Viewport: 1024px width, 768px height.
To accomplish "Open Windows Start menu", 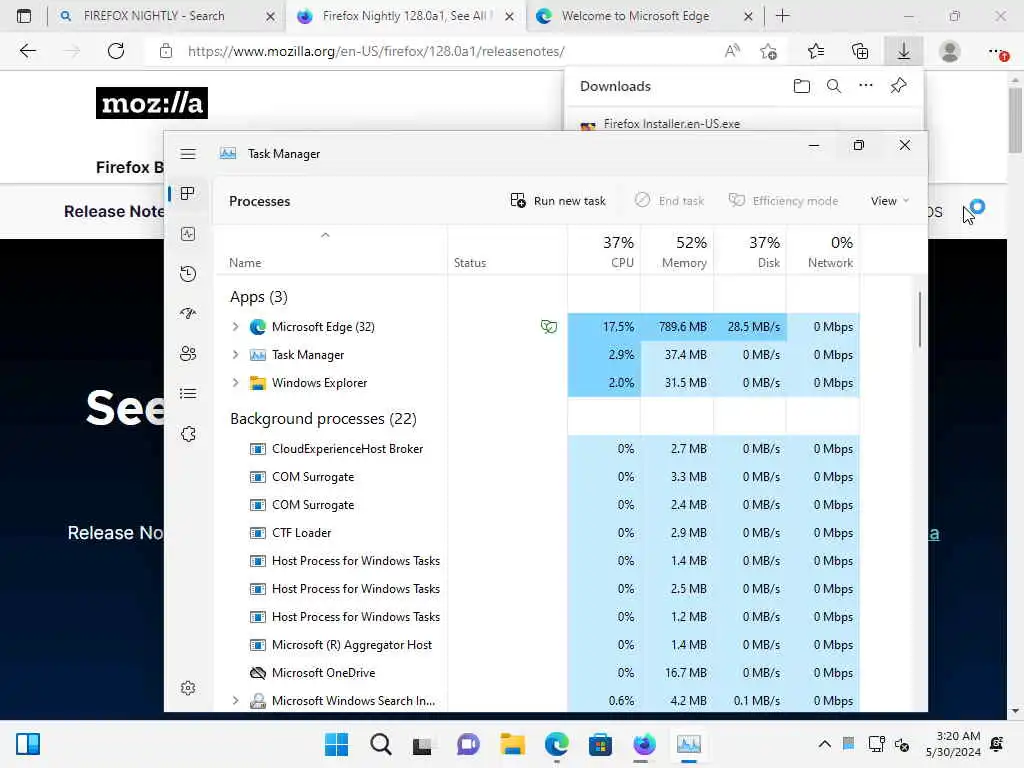I will pyautogui.click(x=336, y=744).
